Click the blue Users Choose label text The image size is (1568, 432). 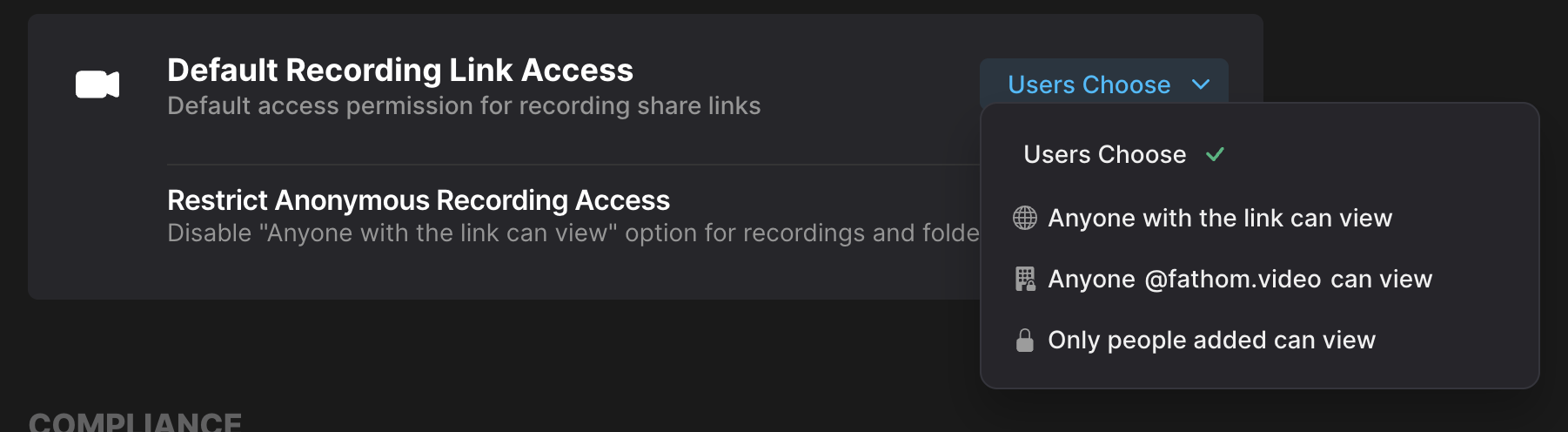(x=1089, y=84)
